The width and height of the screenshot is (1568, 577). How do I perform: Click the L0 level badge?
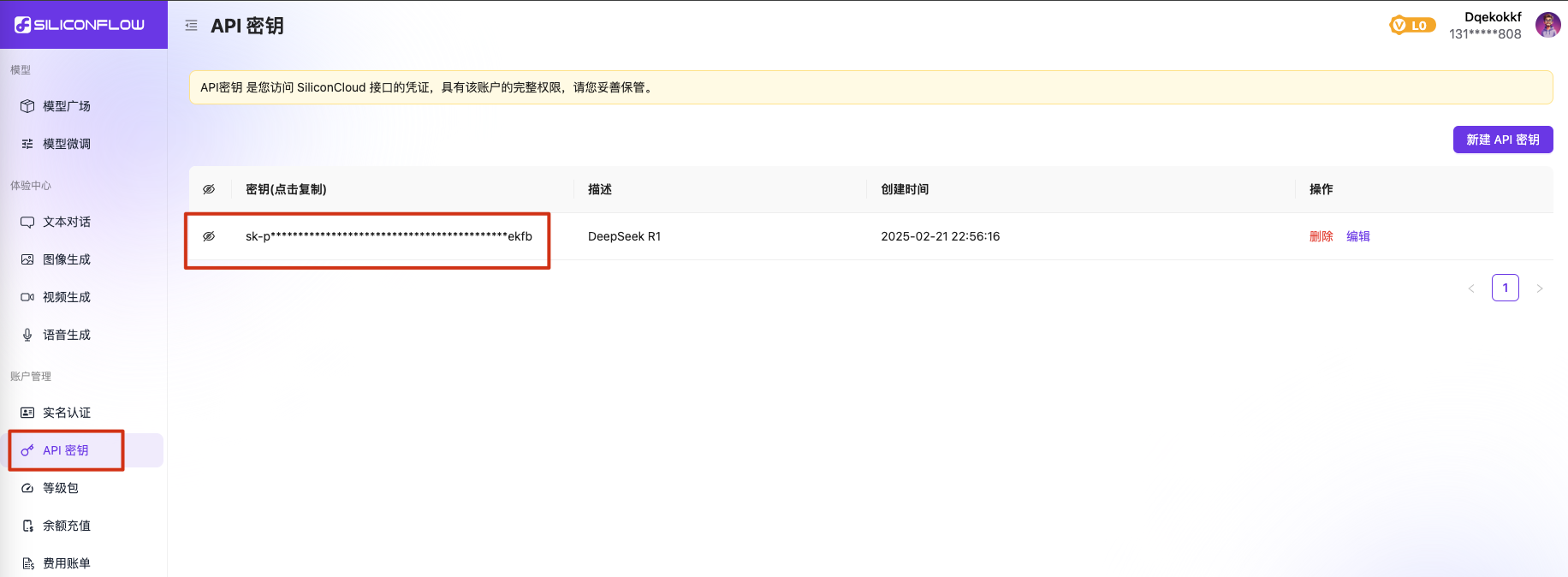tap(1412, 26)
